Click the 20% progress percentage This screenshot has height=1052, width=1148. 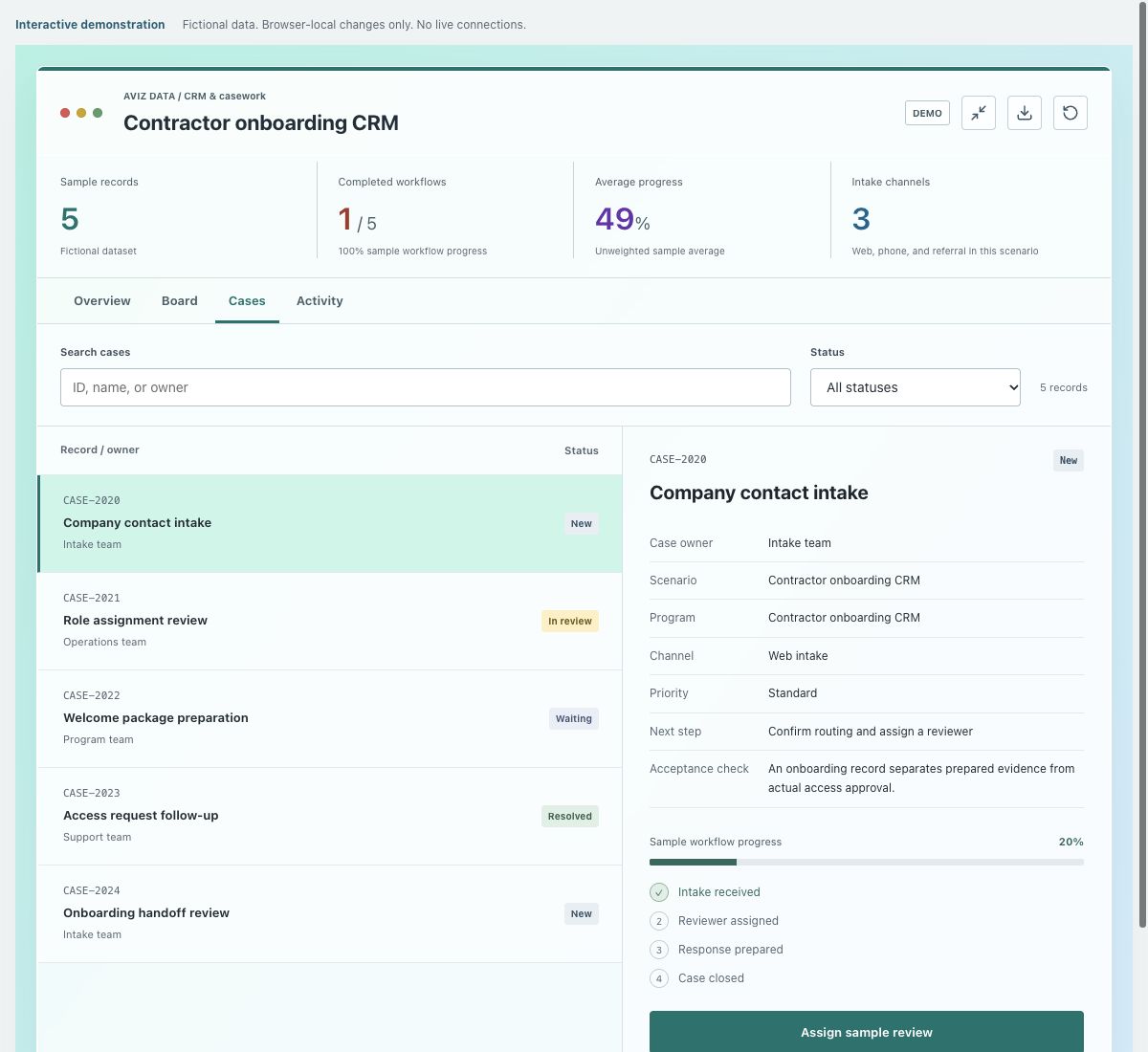click(x=1071, y=842)
